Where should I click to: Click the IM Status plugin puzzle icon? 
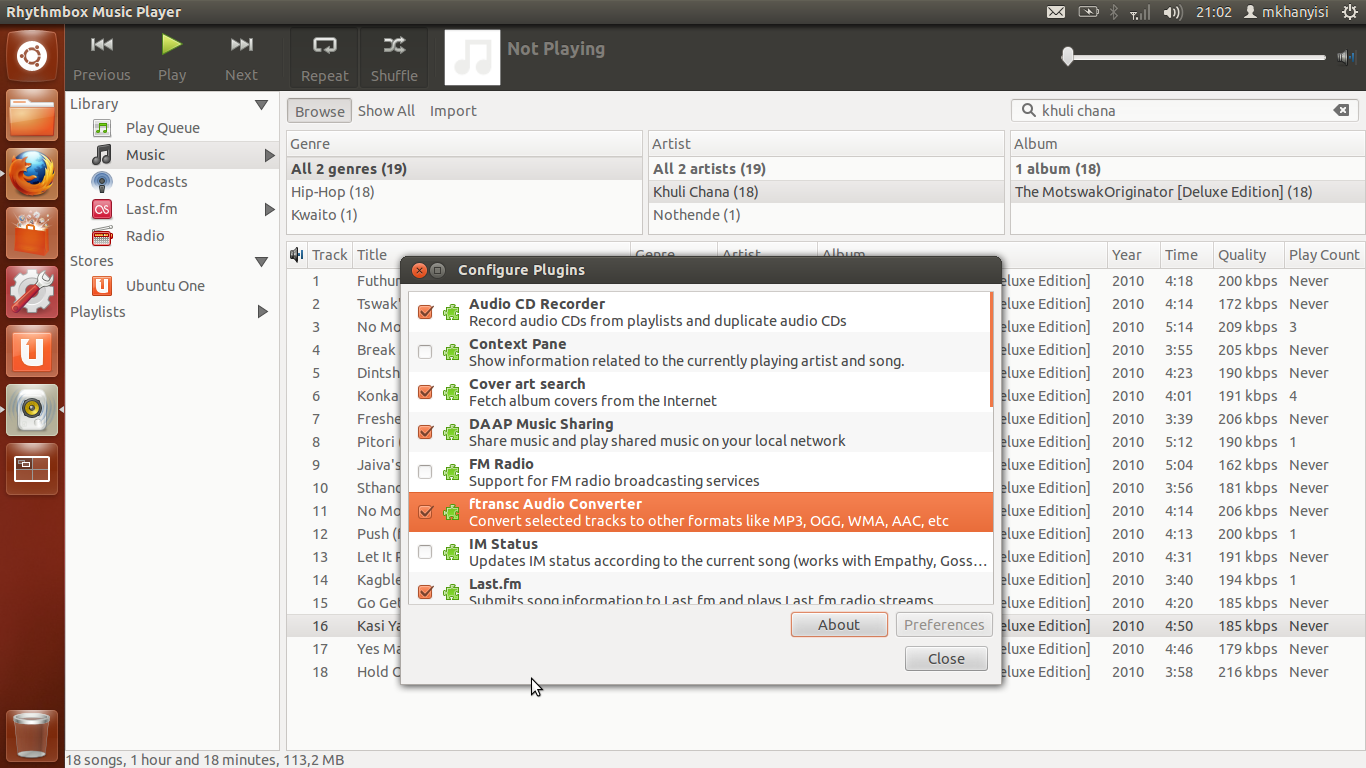point(452,552)
